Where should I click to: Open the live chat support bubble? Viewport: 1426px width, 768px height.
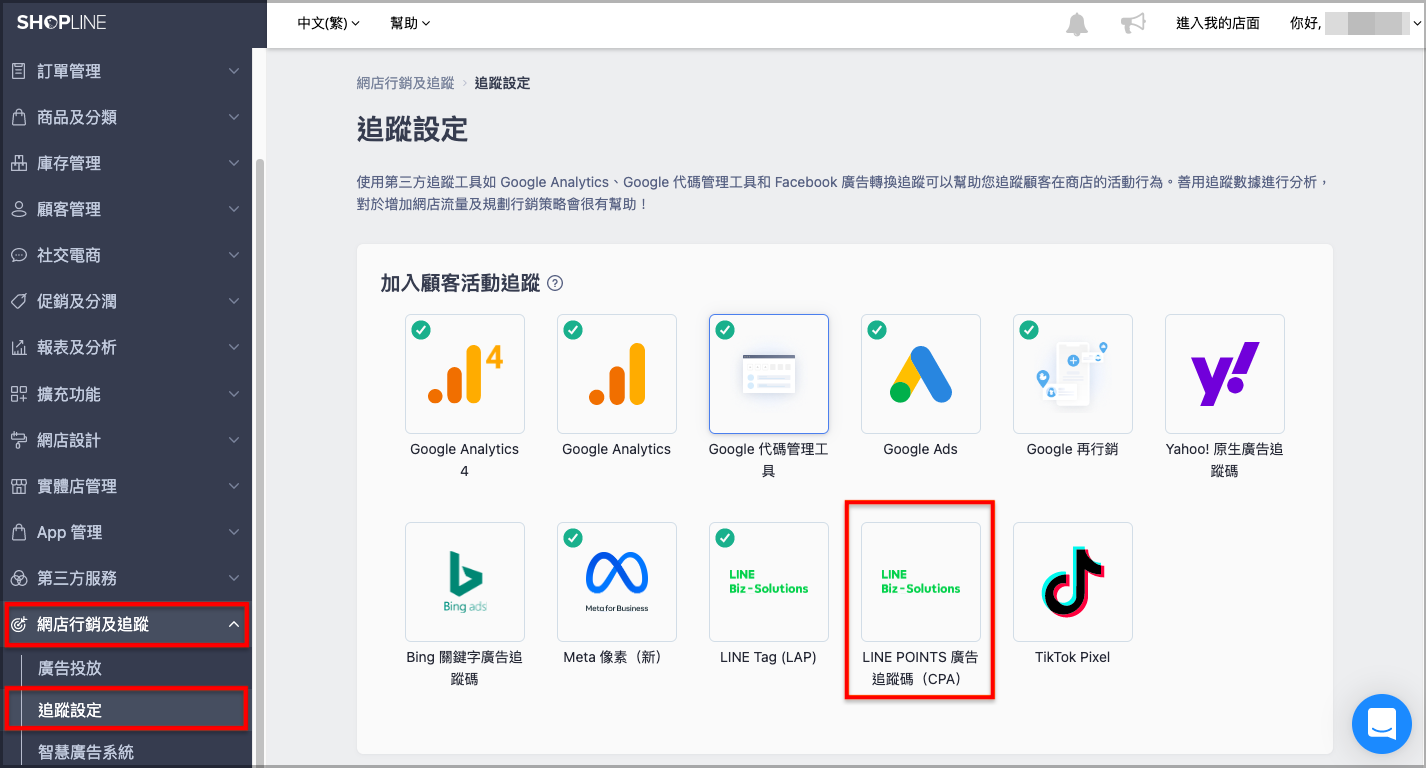click(1381, 723)
